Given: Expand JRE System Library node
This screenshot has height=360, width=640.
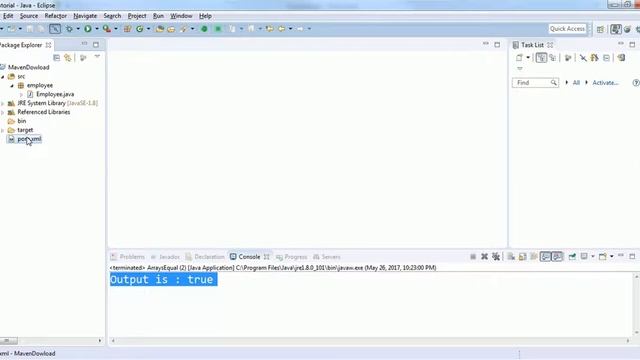Looking at the screenshot, I should pos(2,103).
